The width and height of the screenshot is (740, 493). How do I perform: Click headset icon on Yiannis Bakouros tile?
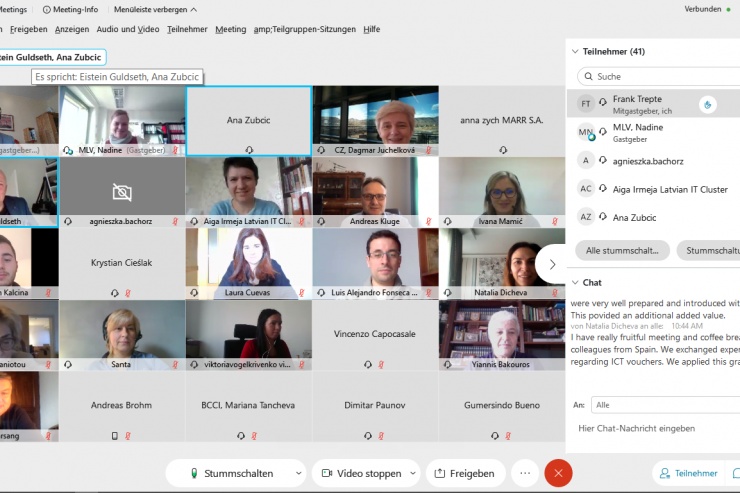[447, 365]
